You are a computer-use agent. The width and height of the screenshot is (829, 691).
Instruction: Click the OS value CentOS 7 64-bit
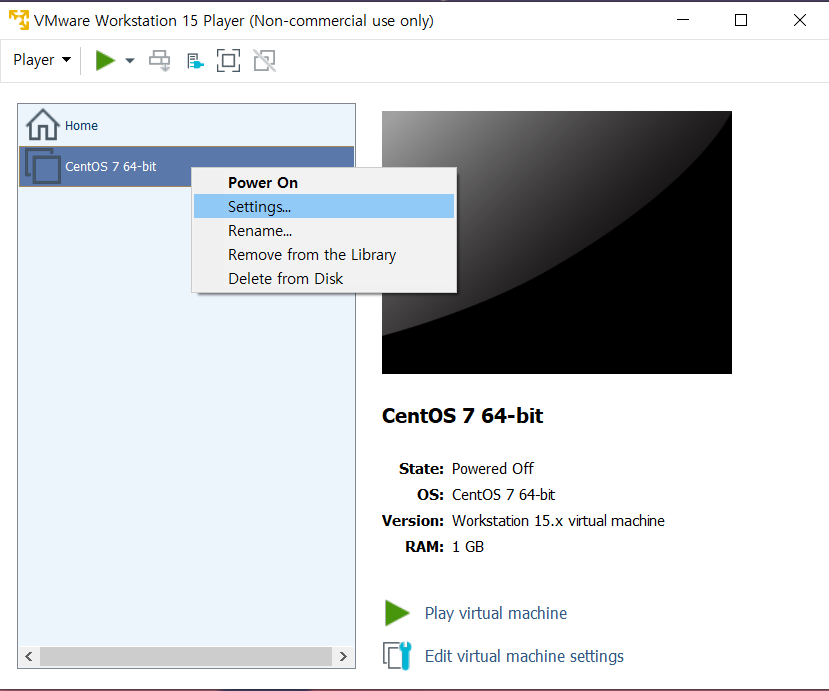[x=503, y=495]
